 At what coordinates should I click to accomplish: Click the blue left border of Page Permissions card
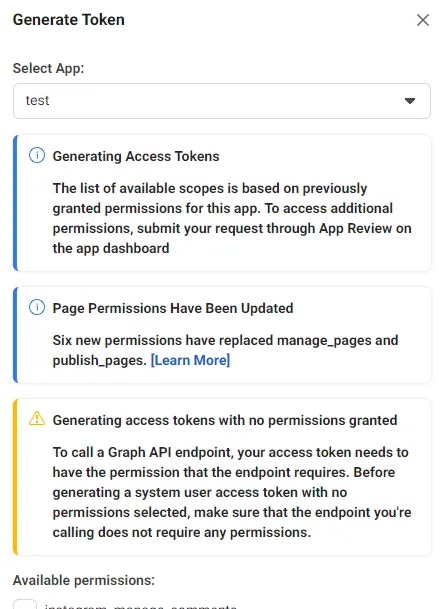15,335
